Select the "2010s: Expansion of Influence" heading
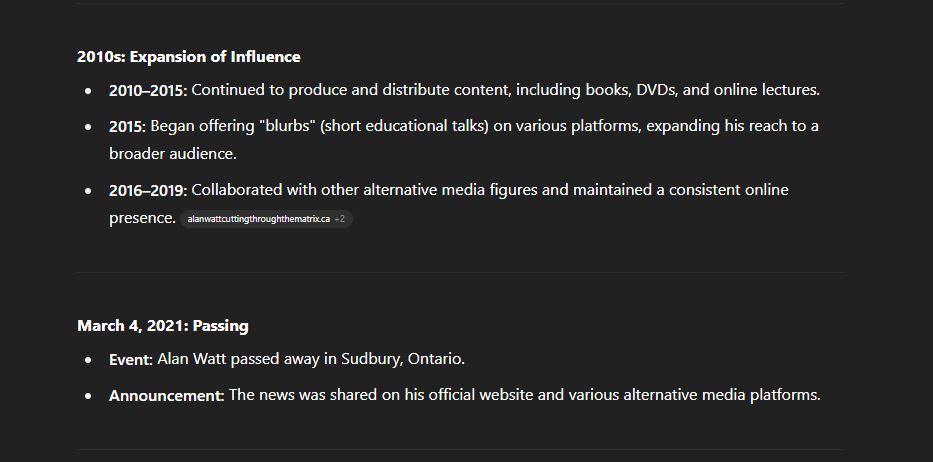 pyautogui.click(x=189, y=57)
